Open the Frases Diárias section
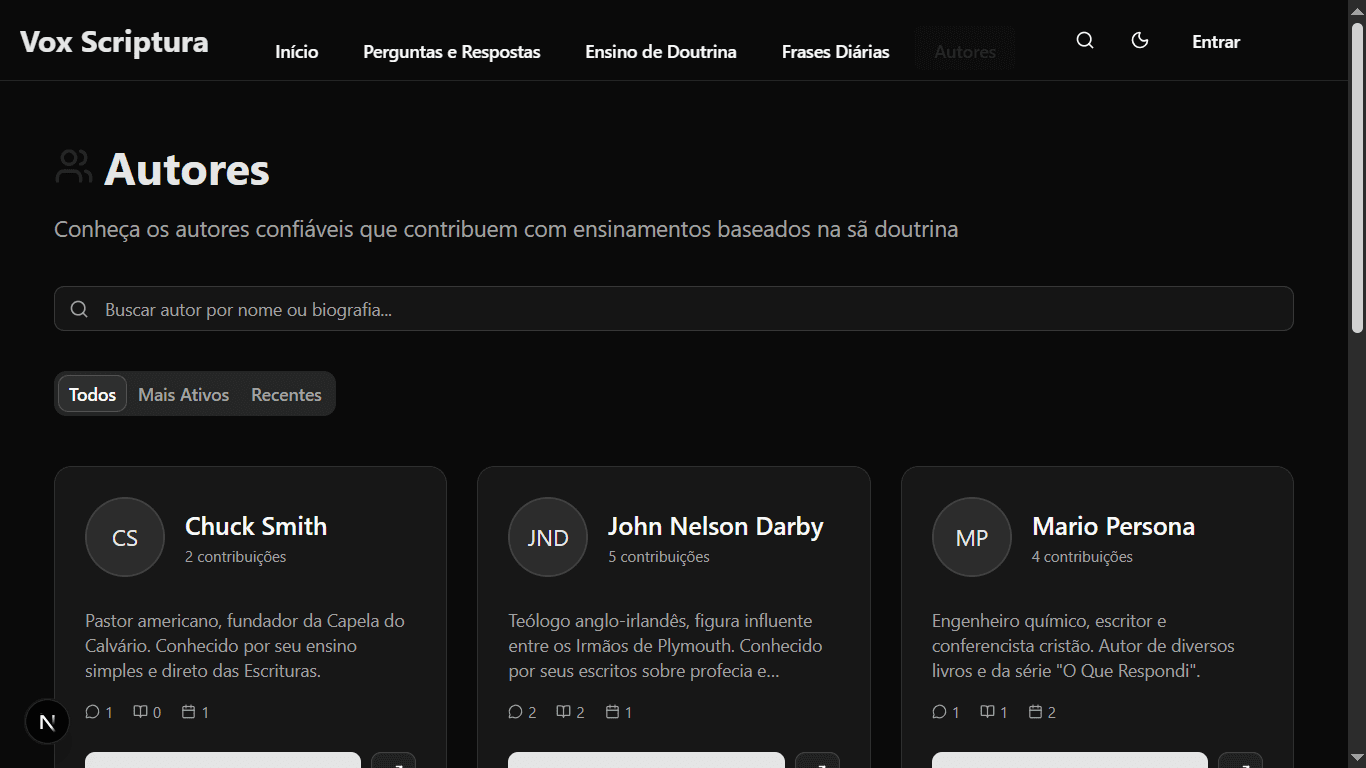The image size is (1366, 768). click(835, 51)
